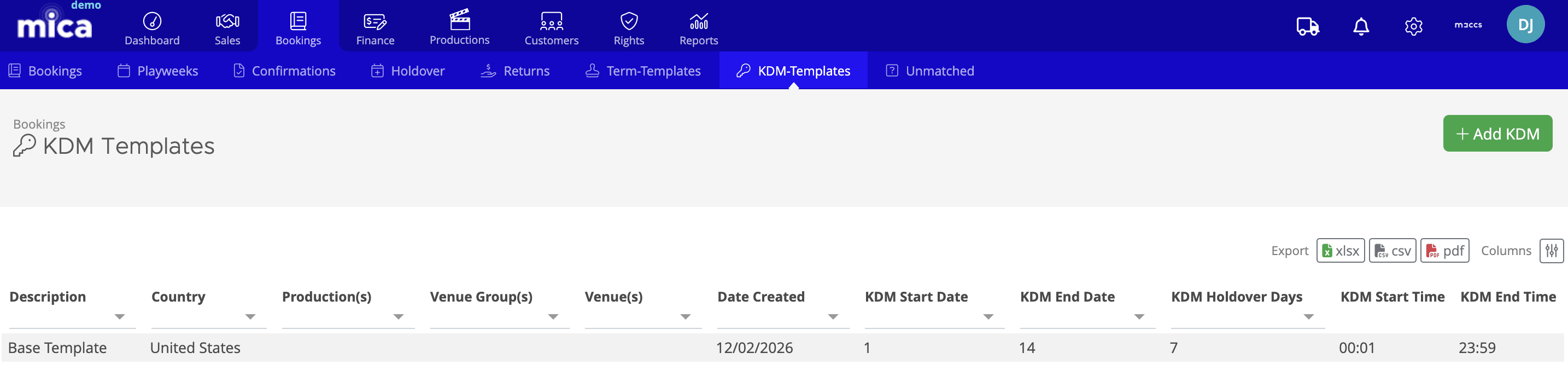The height and width of the screenshot is (370, 1568).
Task: Open the DJ user avatar menu
Action: (1525, 25)
